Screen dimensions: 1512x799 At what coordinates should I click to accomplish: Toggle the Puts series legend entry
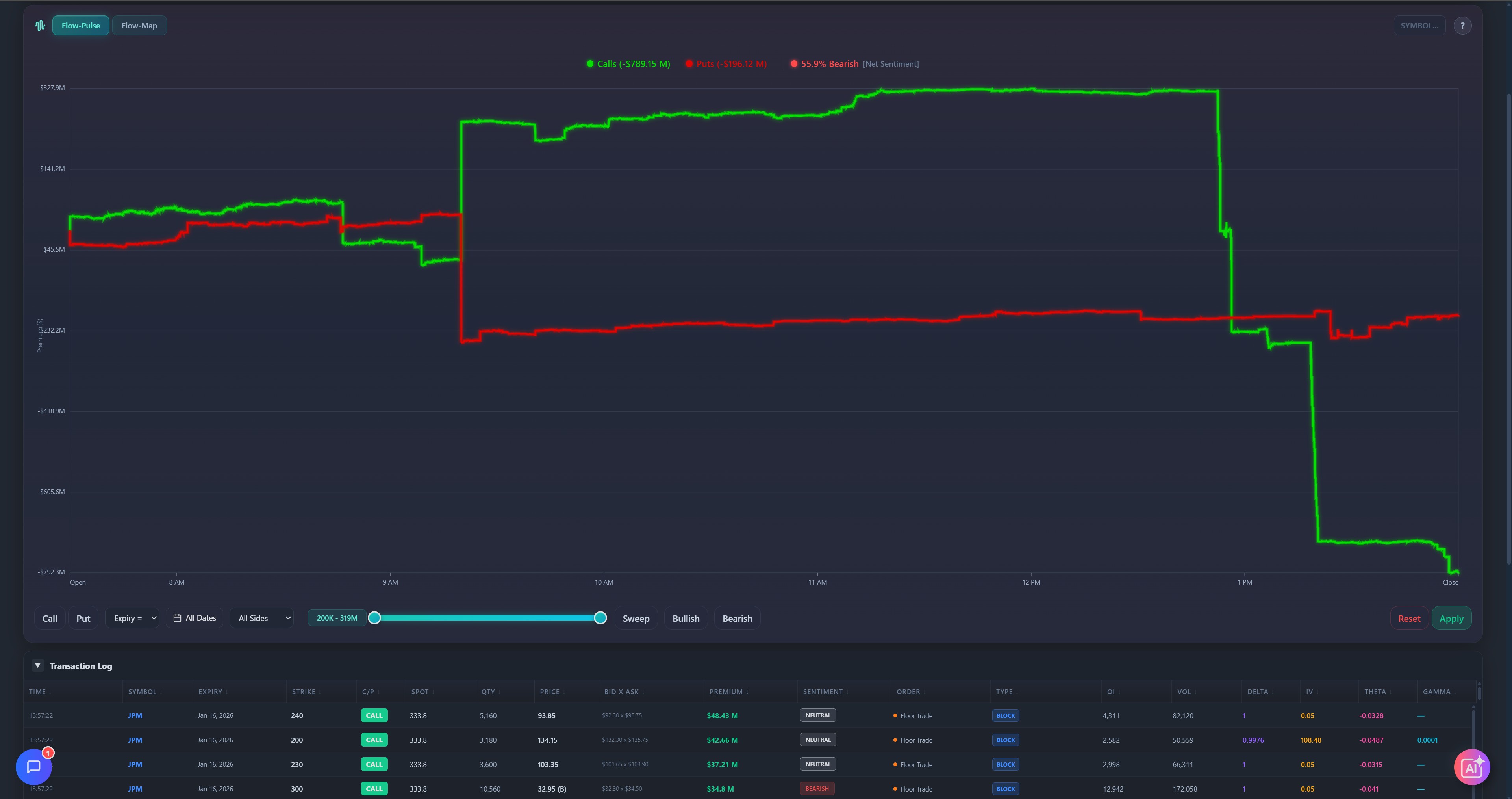click(726, 64)
